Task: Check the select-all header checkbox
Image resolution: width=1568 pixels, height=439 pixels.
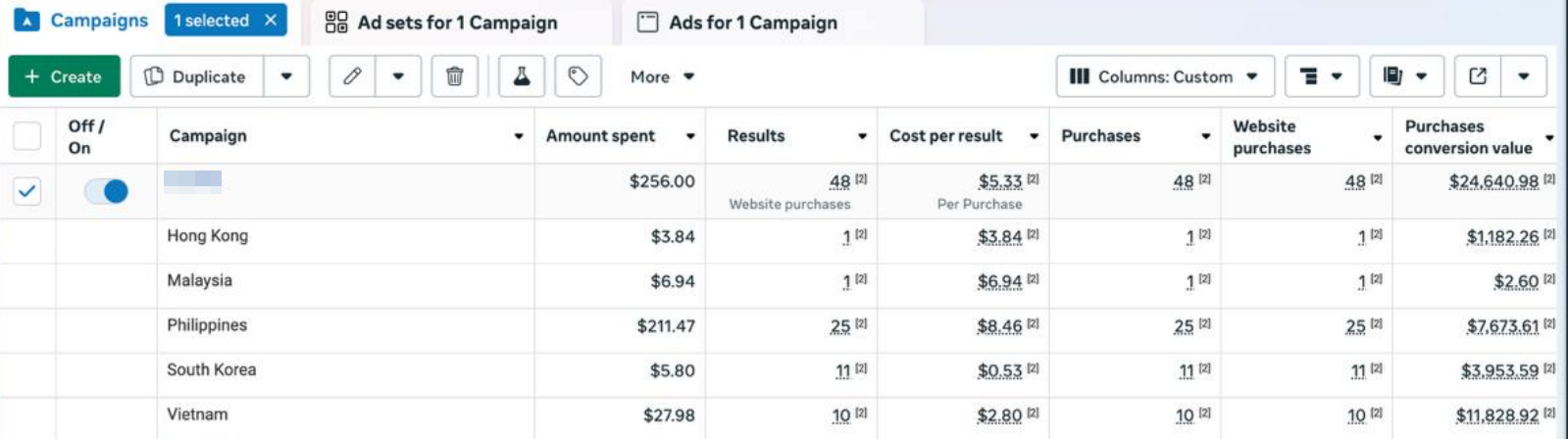Action: click(27, 136)
